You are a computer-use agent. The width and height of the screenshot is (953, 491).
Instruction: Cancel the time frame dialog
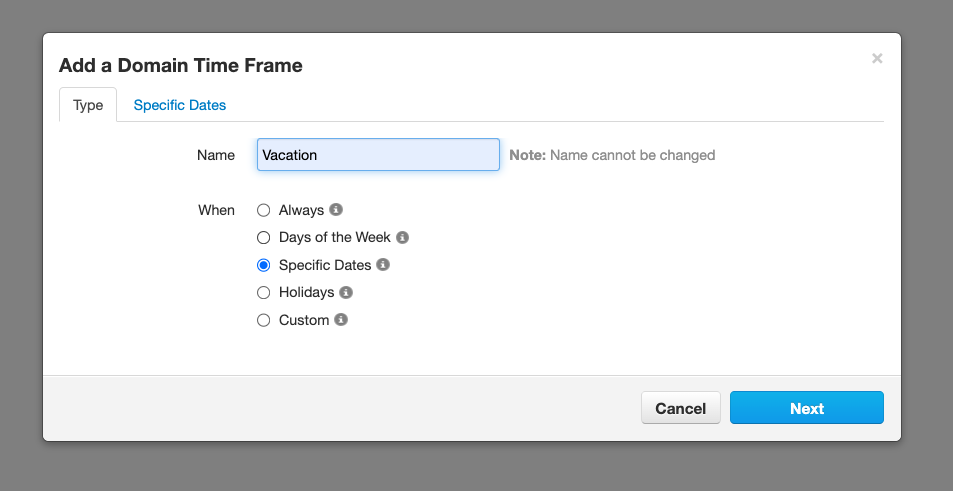click(x=681, y=408)
